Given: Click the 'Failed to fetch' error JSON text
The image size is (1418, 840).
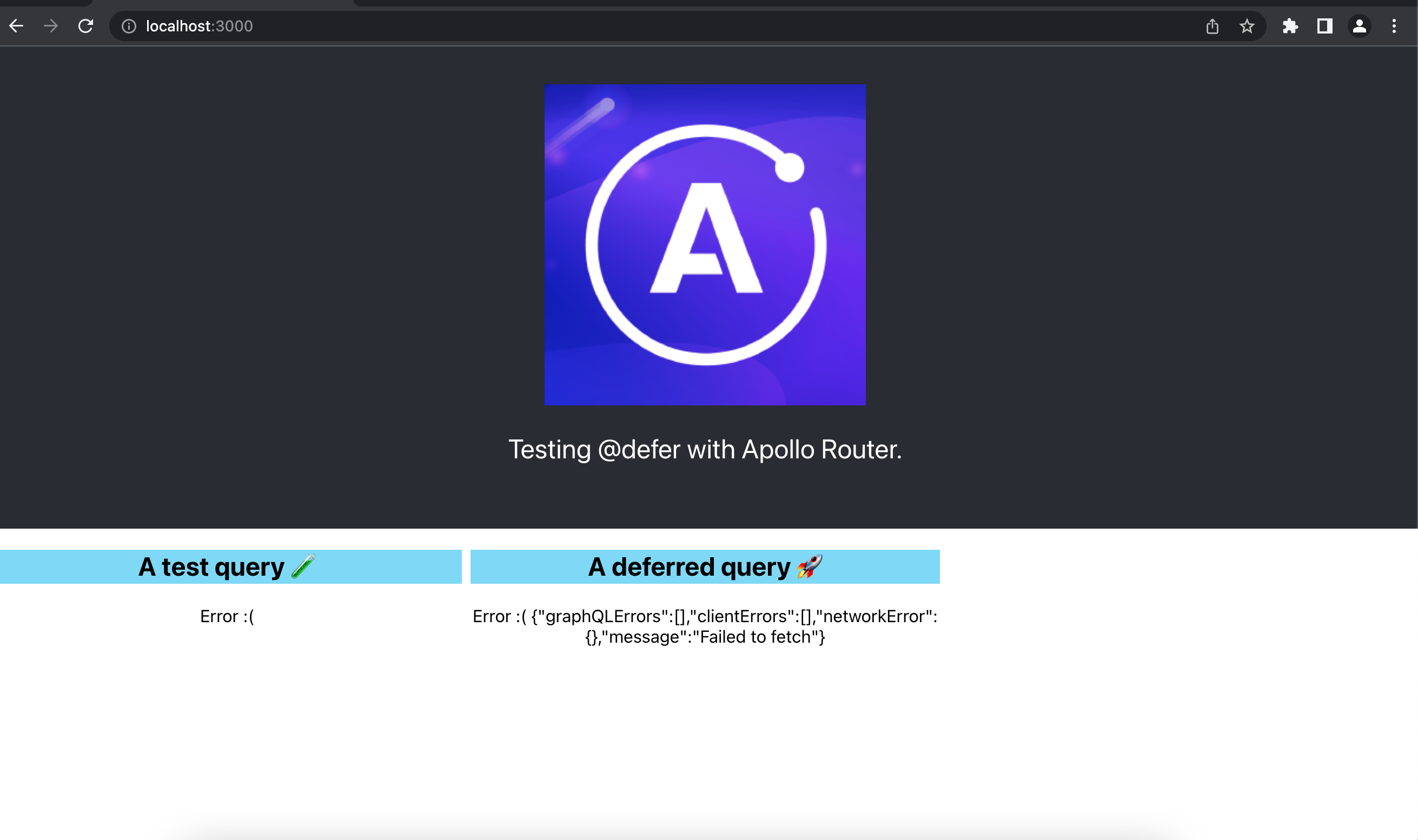Looking at the screenshot, I should pyautogui.click(x=705, y=626).
